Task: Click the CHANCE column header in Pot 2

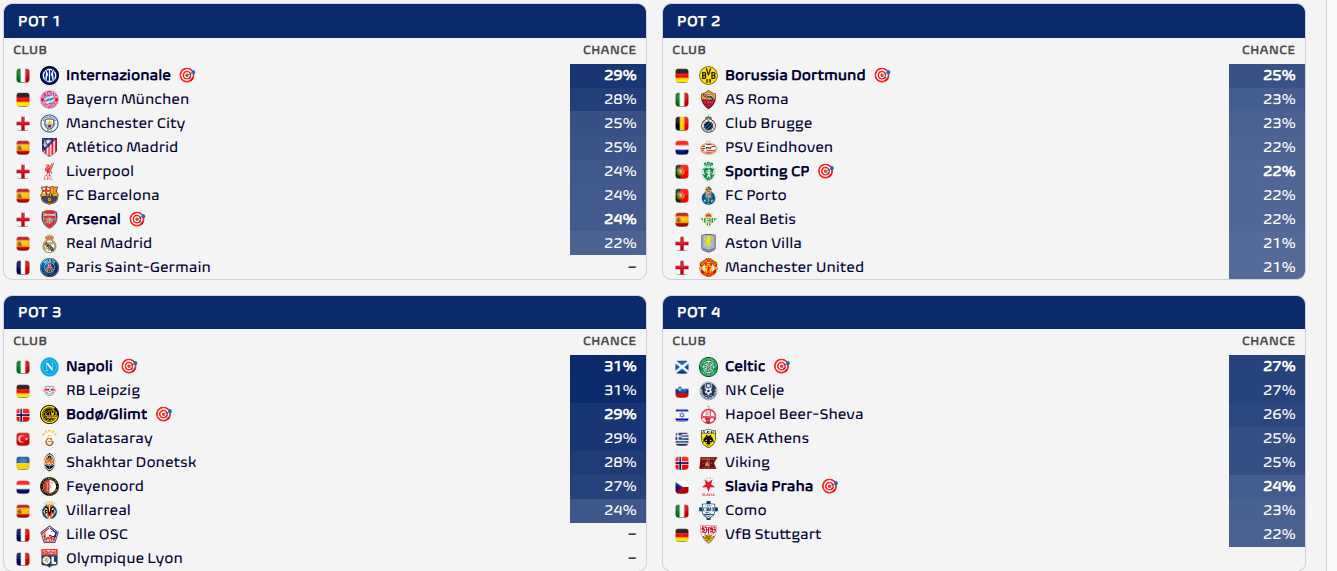Action: tap(1268, 50)
